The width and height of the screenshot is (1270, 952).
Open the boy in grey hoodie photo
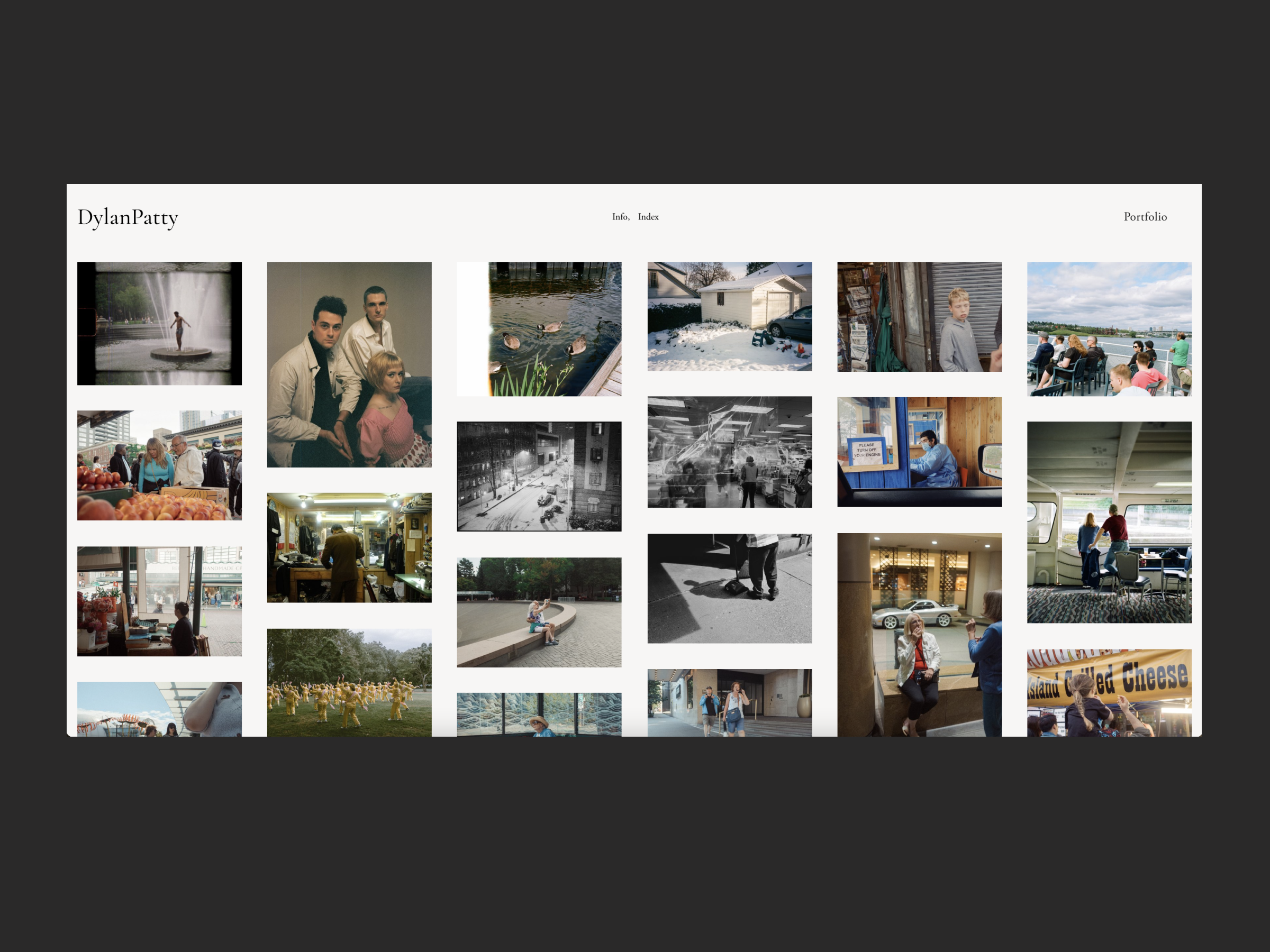point(919,317)
